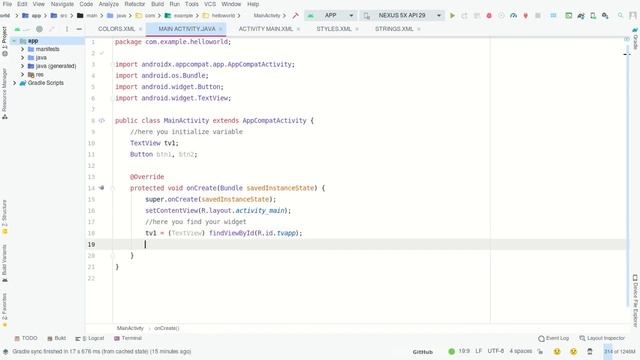Open the NEXUS 5X API 29 device dropdown

[x=402, y=16]
